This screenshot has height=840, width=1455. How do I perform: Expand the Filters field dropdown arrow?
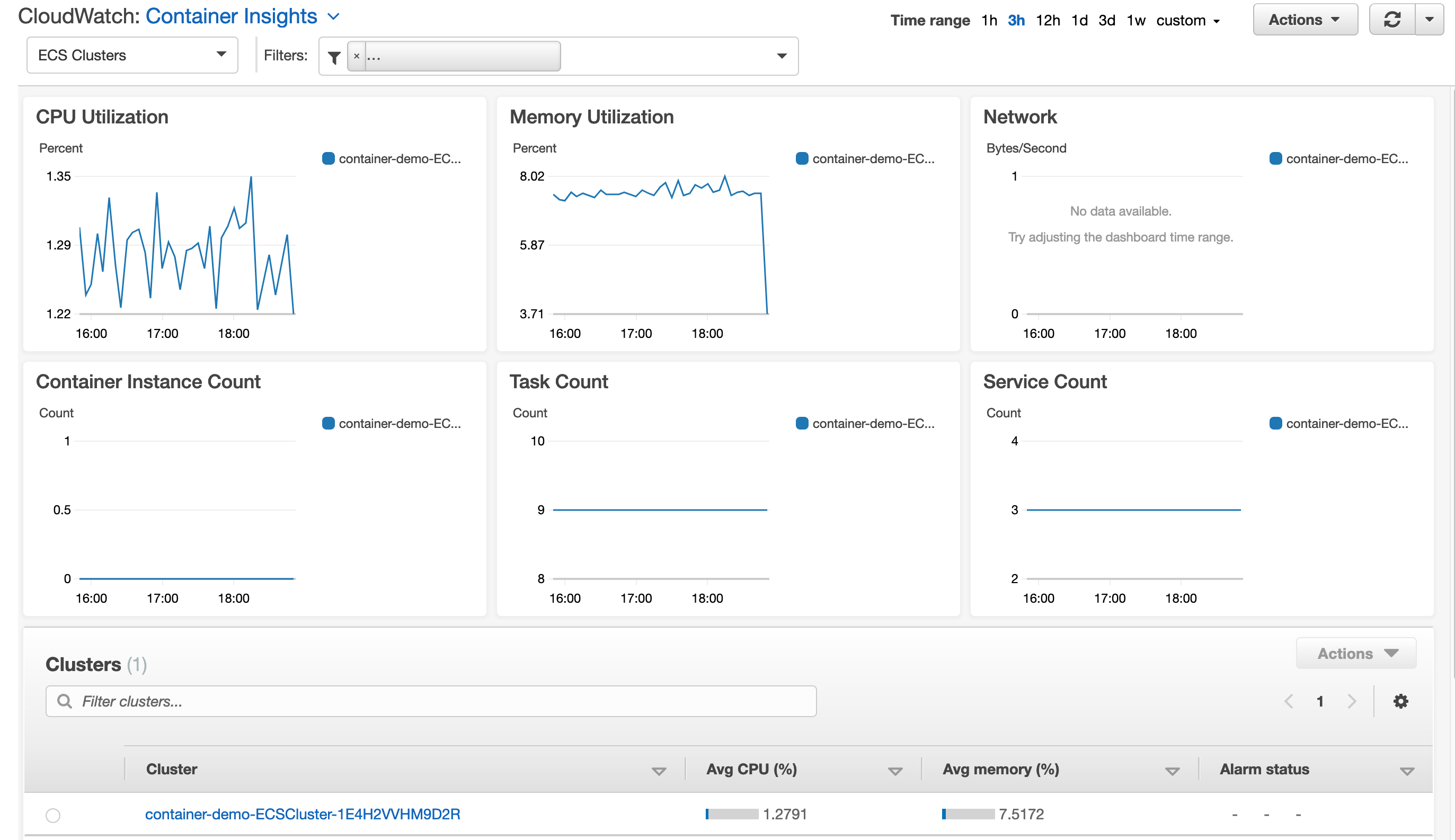pos(782,56)
